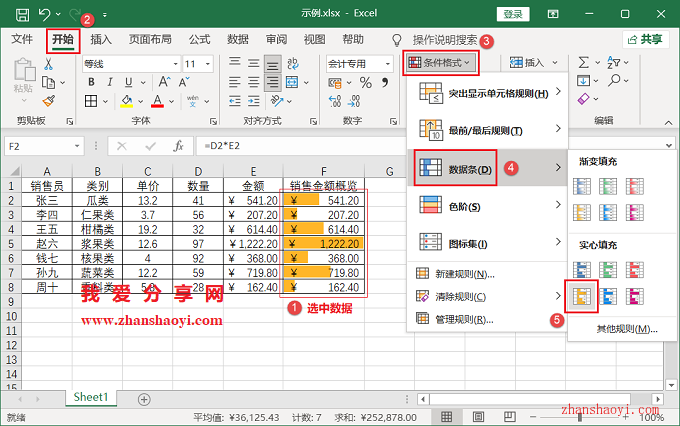Click the Fill down icon
680x426 pixels.
583,81
